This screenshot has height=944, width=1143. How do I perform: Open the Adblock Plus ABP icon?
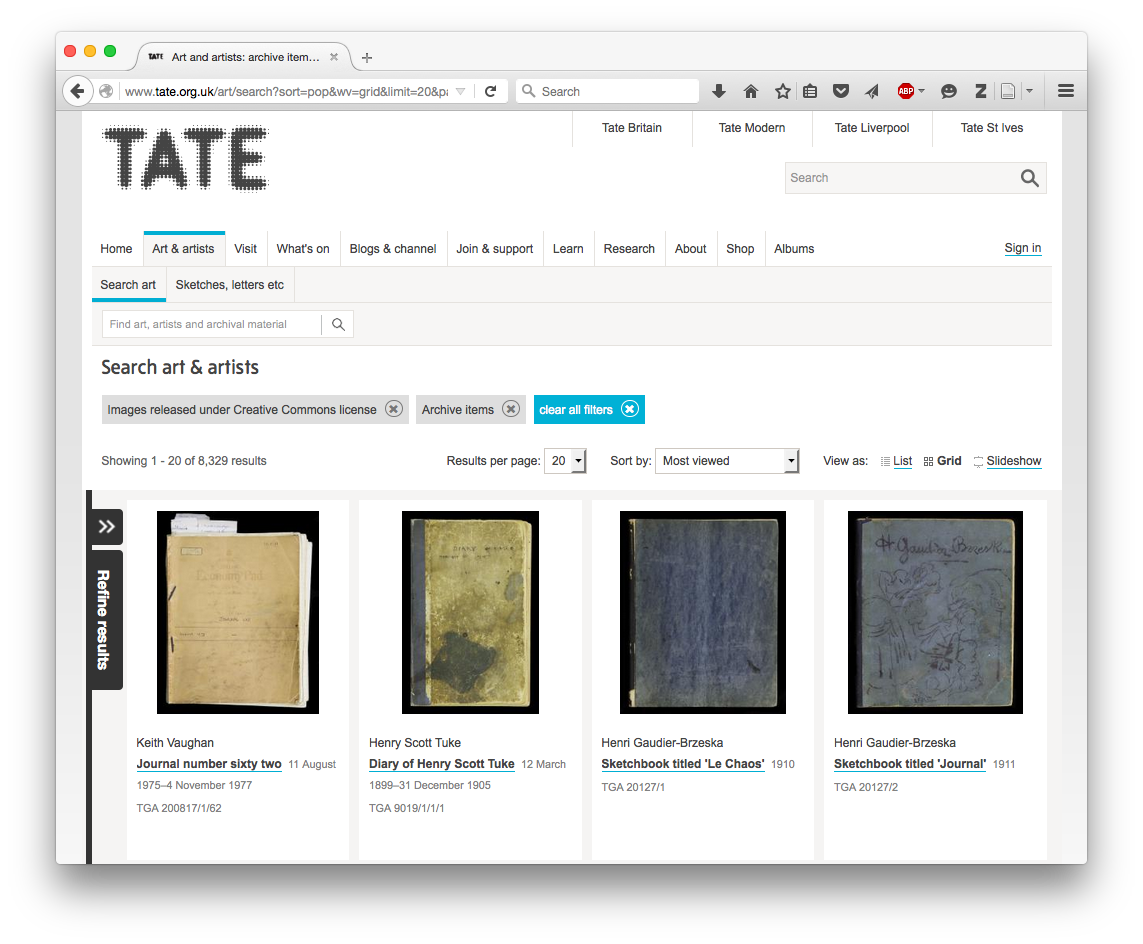coord(906,91)
